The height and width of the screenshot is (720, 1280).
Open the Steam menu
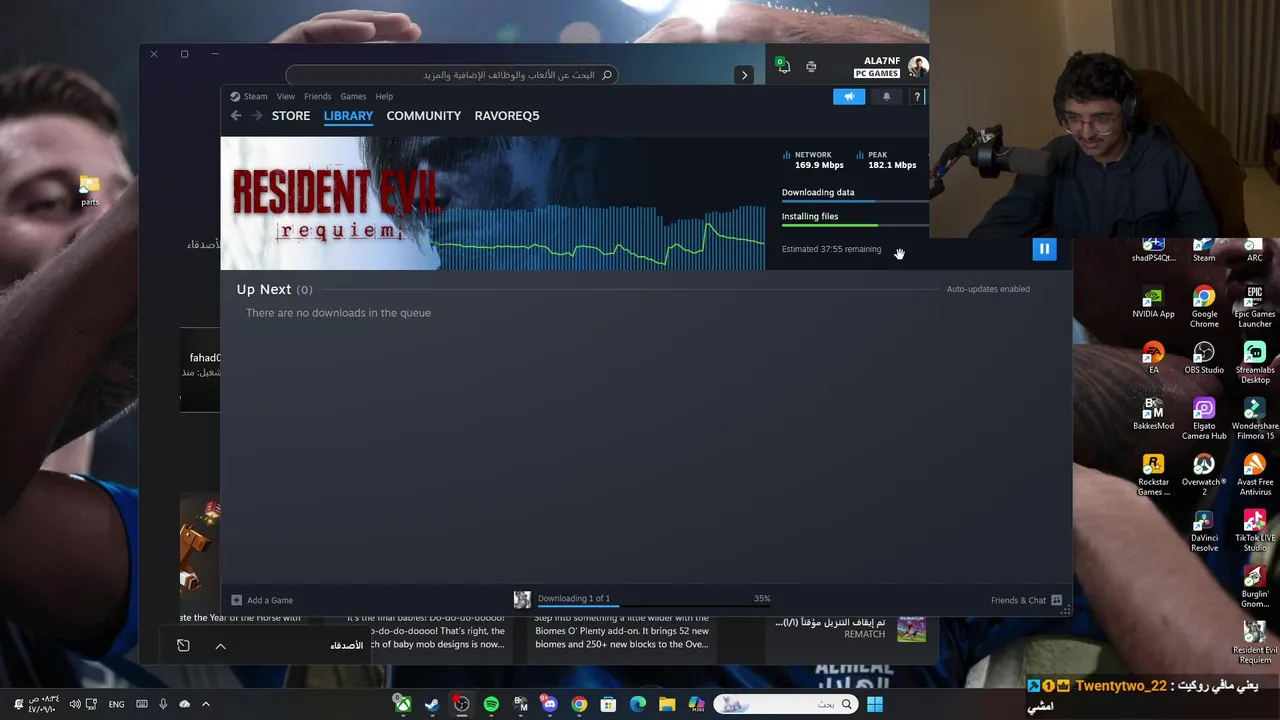pyautogui.click(x=249, y=97)
